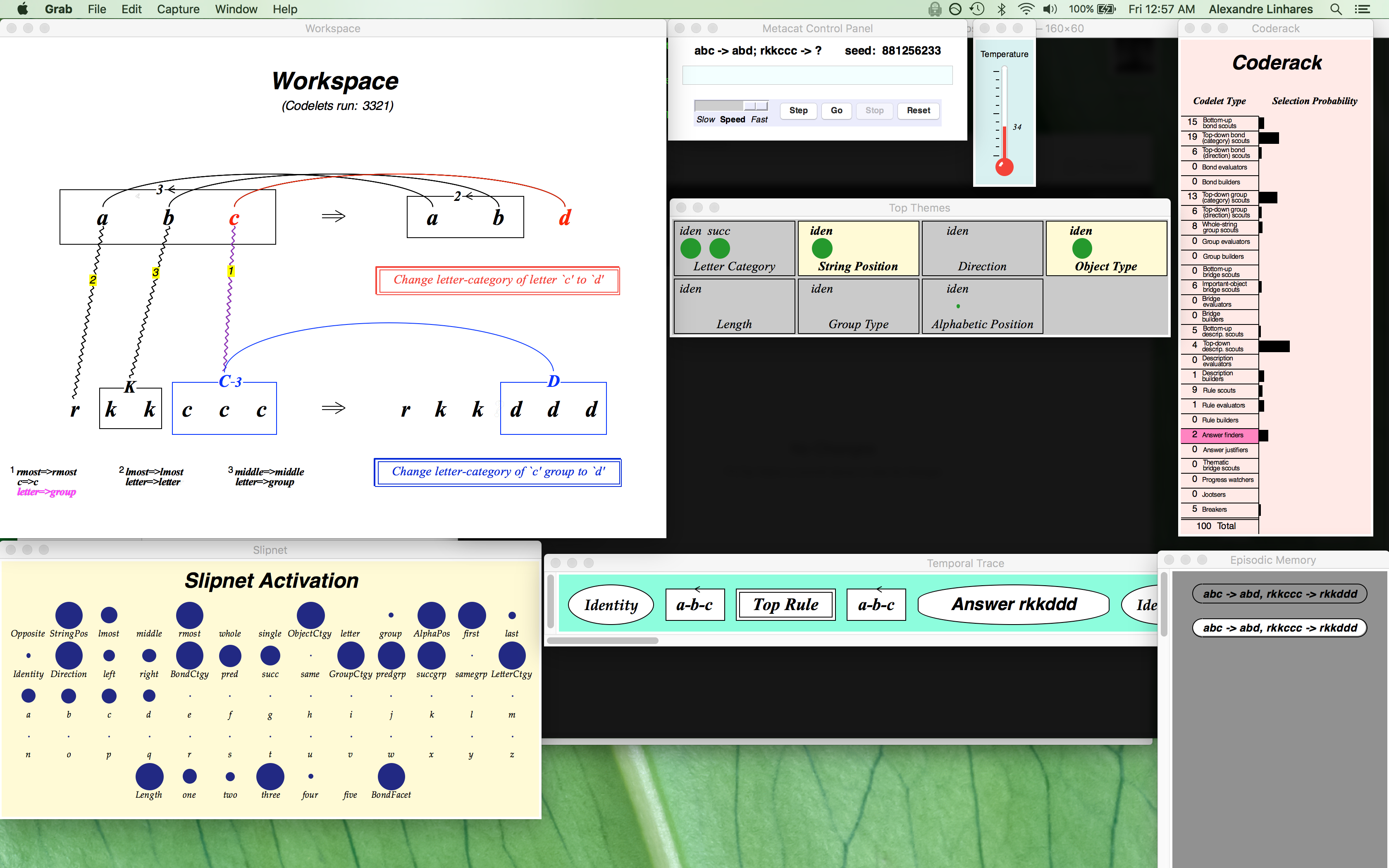
Task: Click the Alphabetic Position theme cell
Action: point(982,306)
